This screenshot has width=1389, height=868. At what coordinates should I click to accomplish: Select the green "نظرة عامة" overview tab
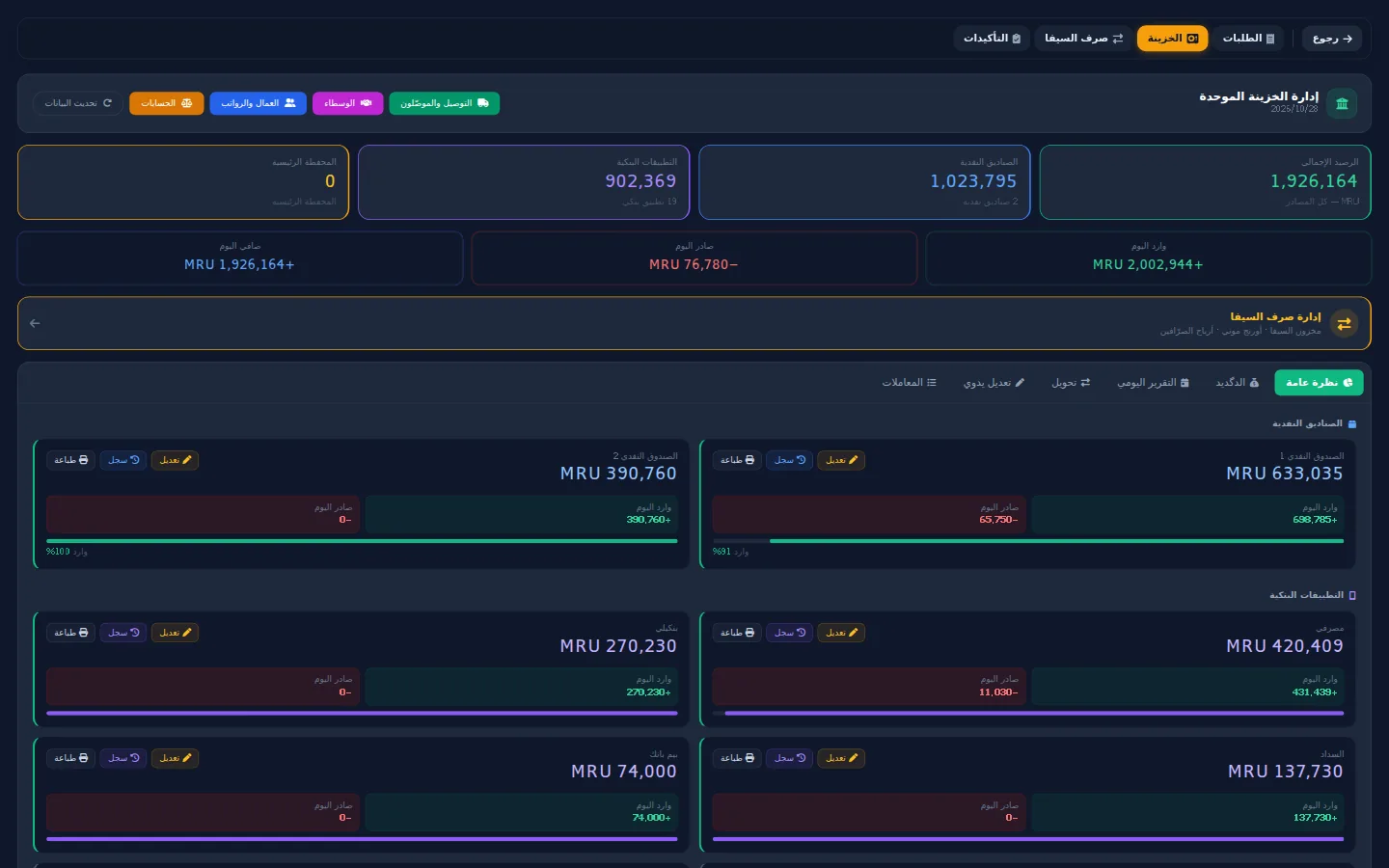[x=1319, y=383]
